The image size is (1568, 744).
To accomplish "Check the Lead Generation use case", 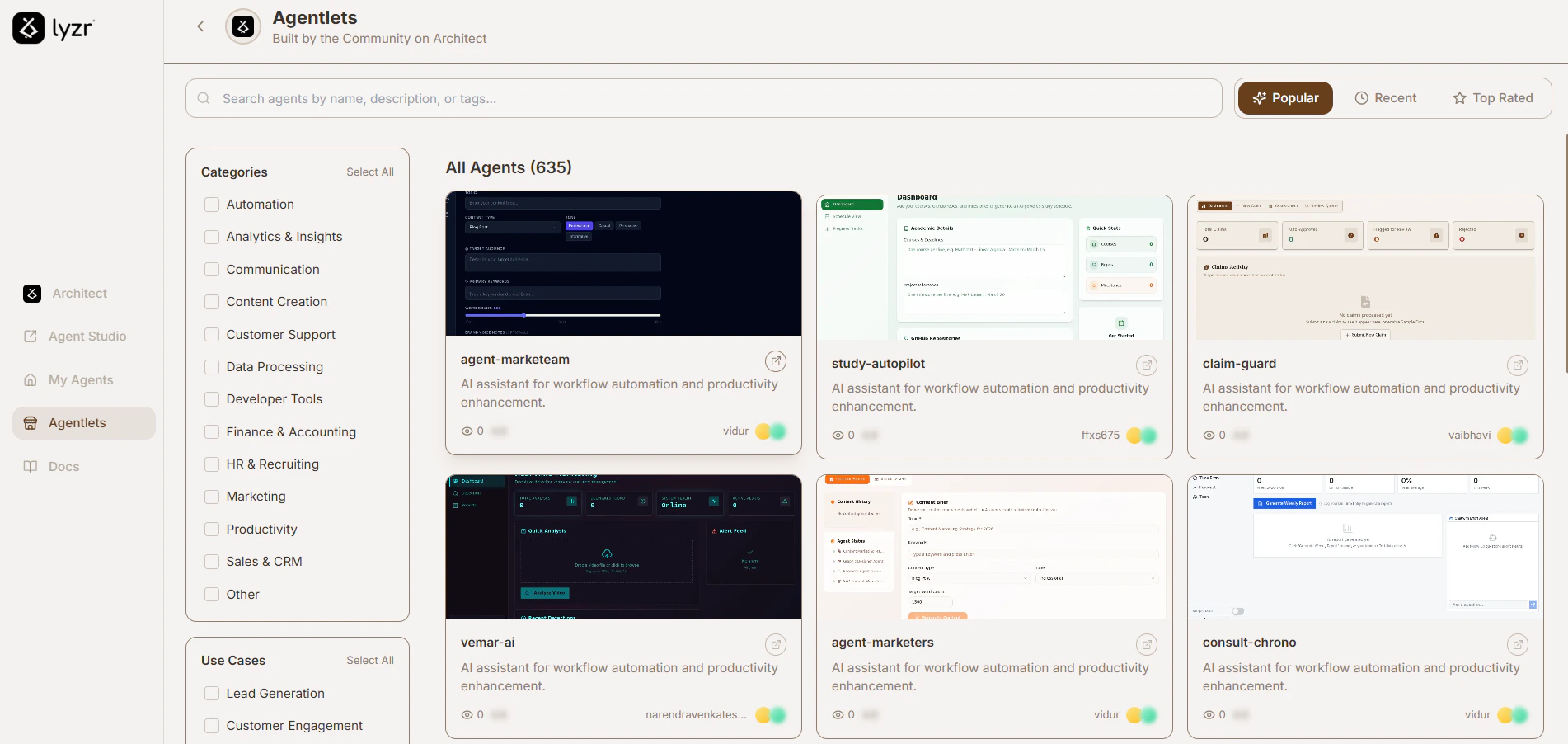I will (x=211, y=693).
